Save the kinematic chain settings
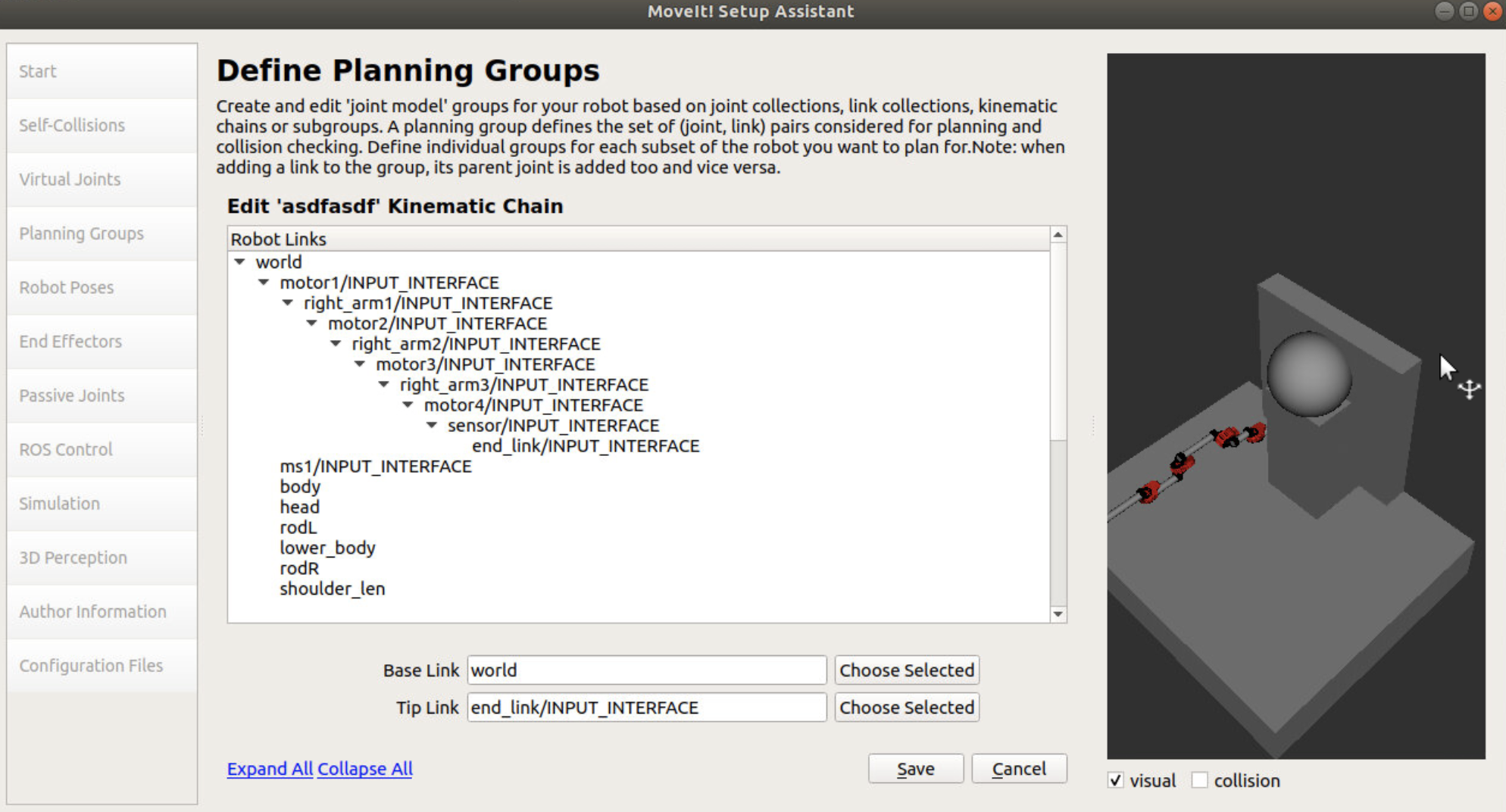 click(x=915, y=768)
